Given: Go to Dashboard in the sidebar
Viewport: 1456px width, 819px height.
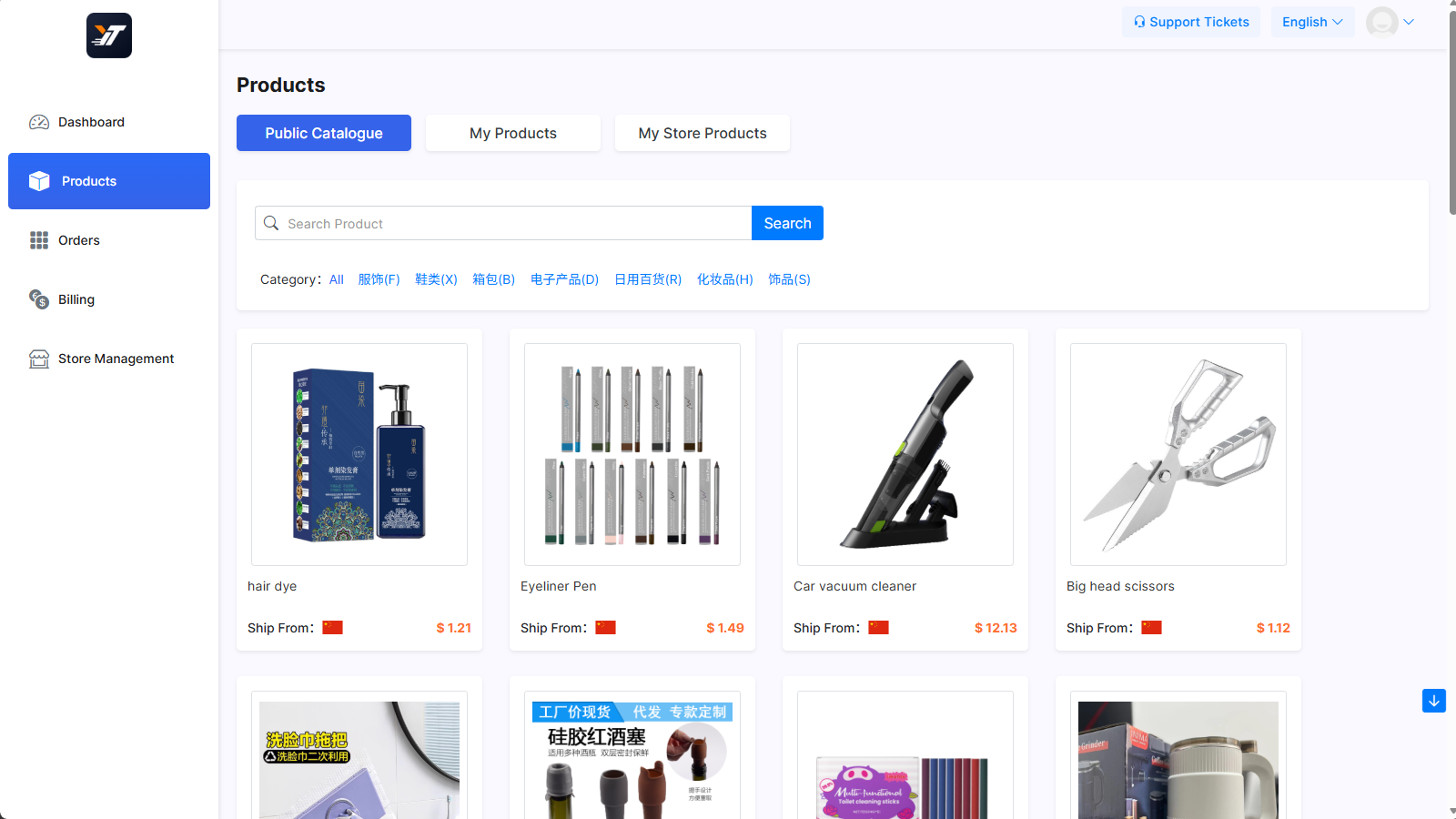Looking at the screenshot, I should [x=109, y=122].
